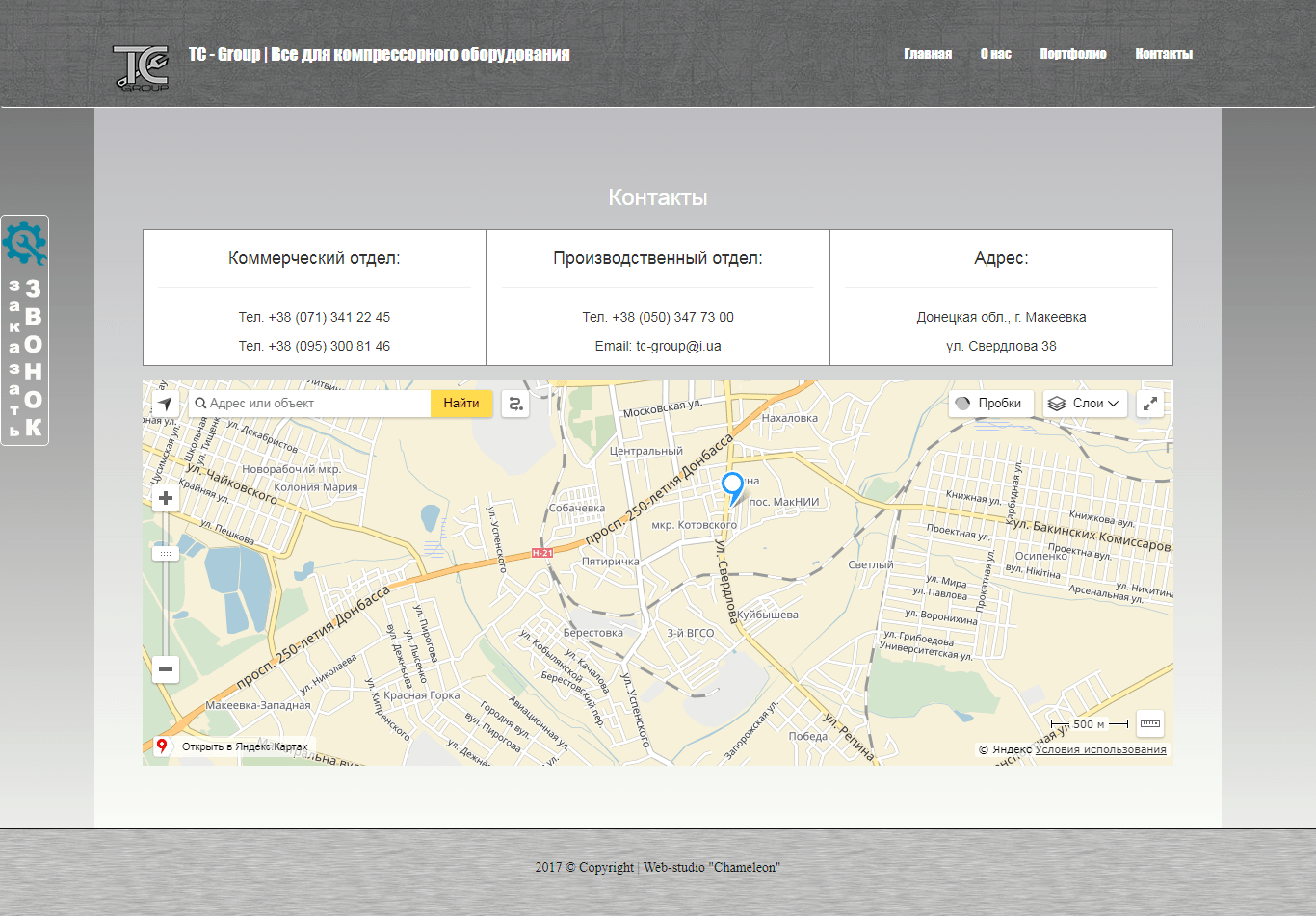The width and height of the screenshot is (1316, 916).
Task: Select the map ruler measurement tool
Action: coord(1150,723)
